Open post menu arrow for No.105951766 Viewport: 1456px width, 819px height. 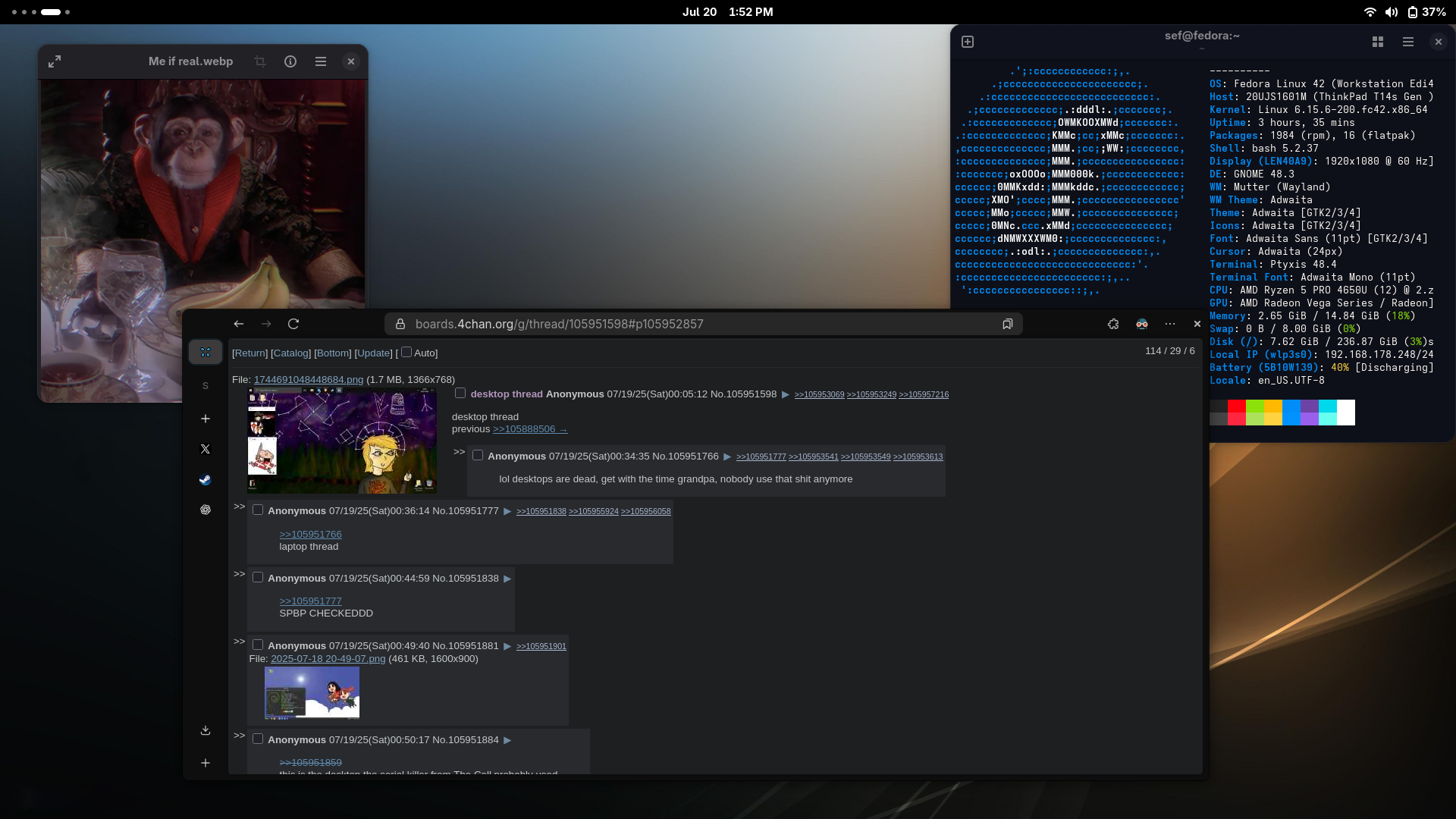click(x=727, y=457)
